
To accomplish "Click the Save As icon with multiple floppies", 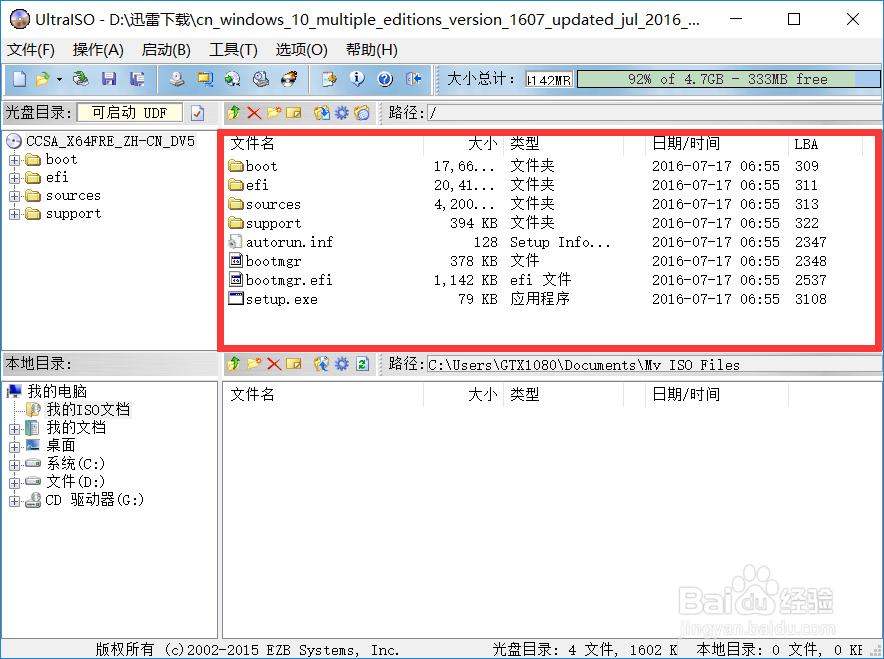I will tap(137, 79).
